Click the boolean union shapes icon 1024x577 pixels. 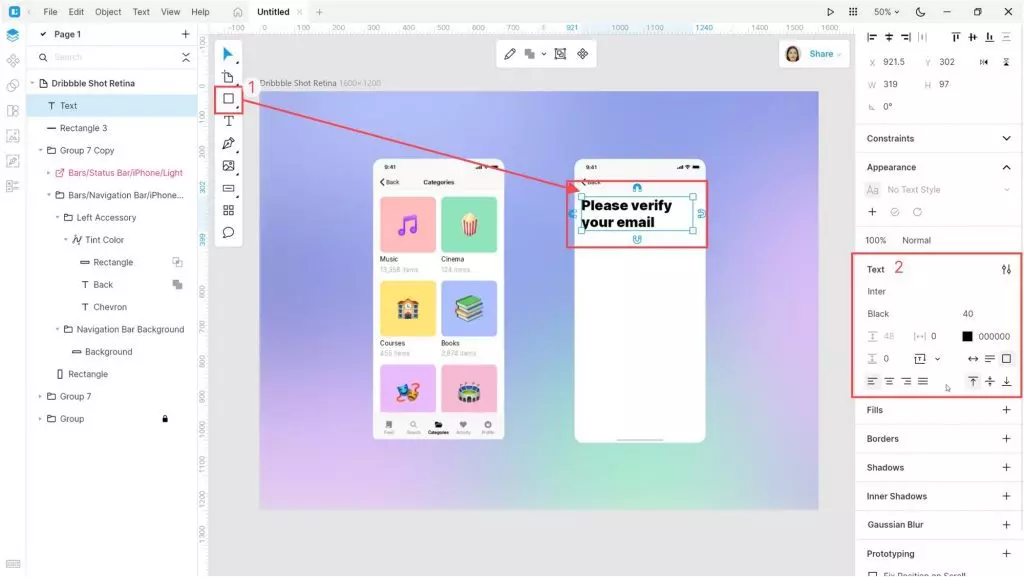[x=530, y=54]
